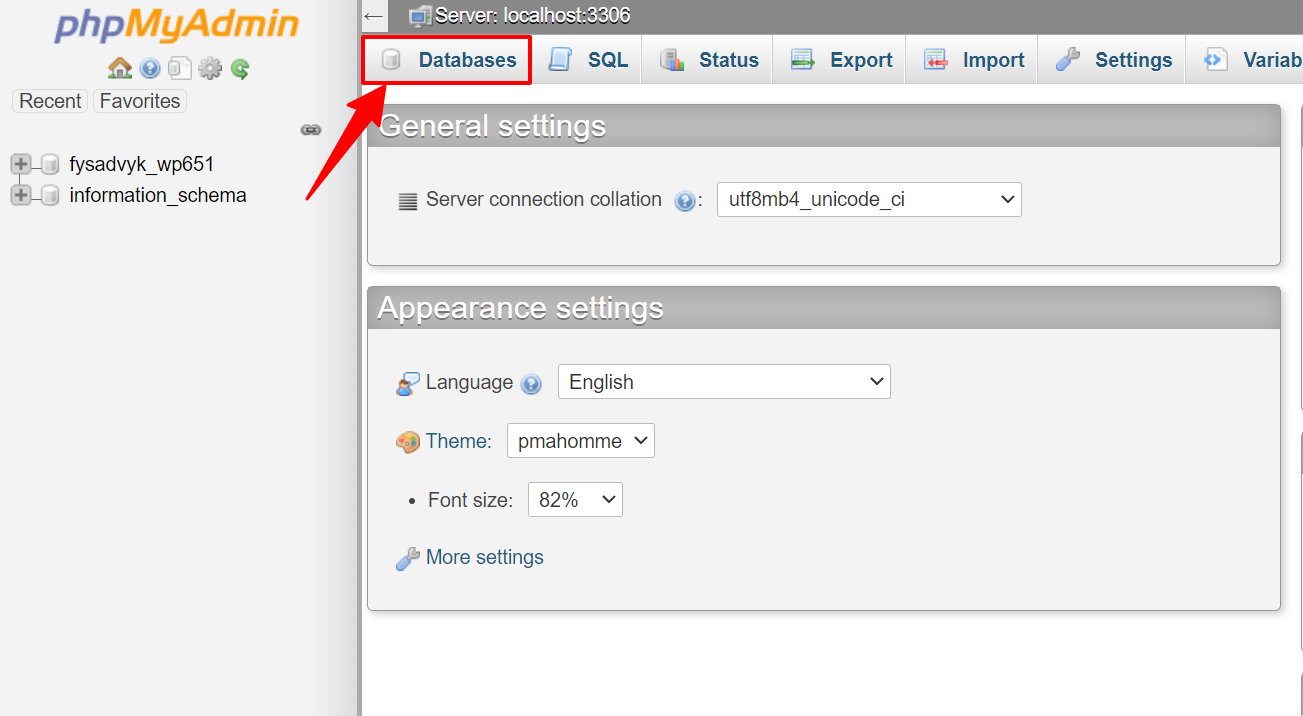Toggle link with main panel chain icon
The height and width of the screenshot is (716, 1303).
311,129
